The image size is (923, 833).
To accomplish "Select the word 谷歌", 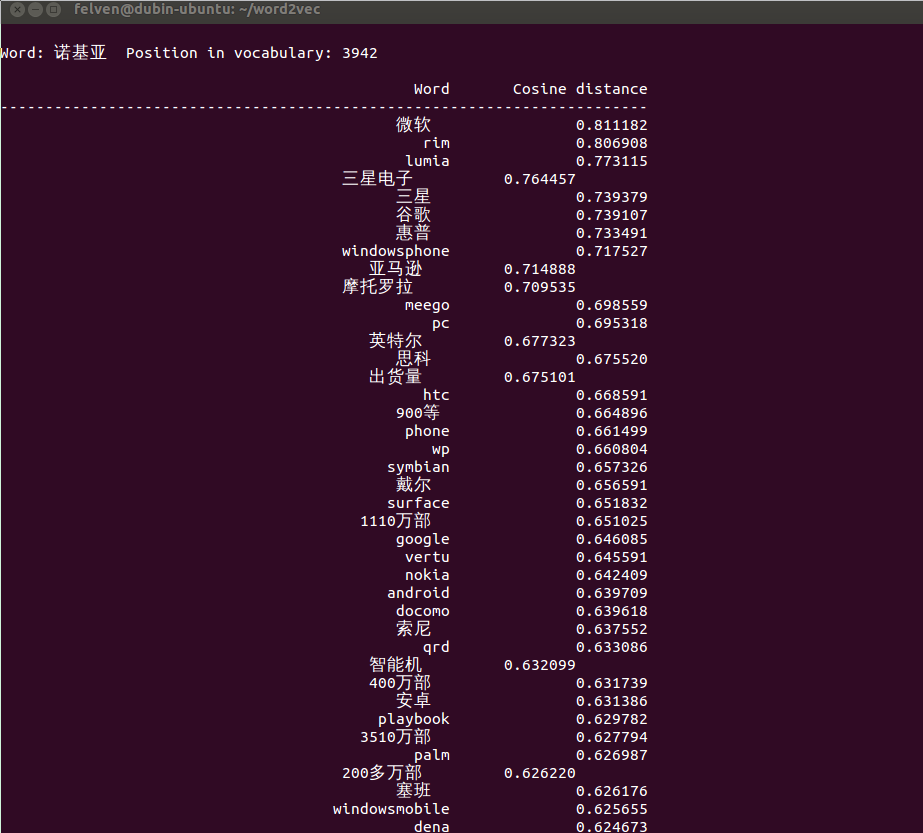I will [413, 214].
